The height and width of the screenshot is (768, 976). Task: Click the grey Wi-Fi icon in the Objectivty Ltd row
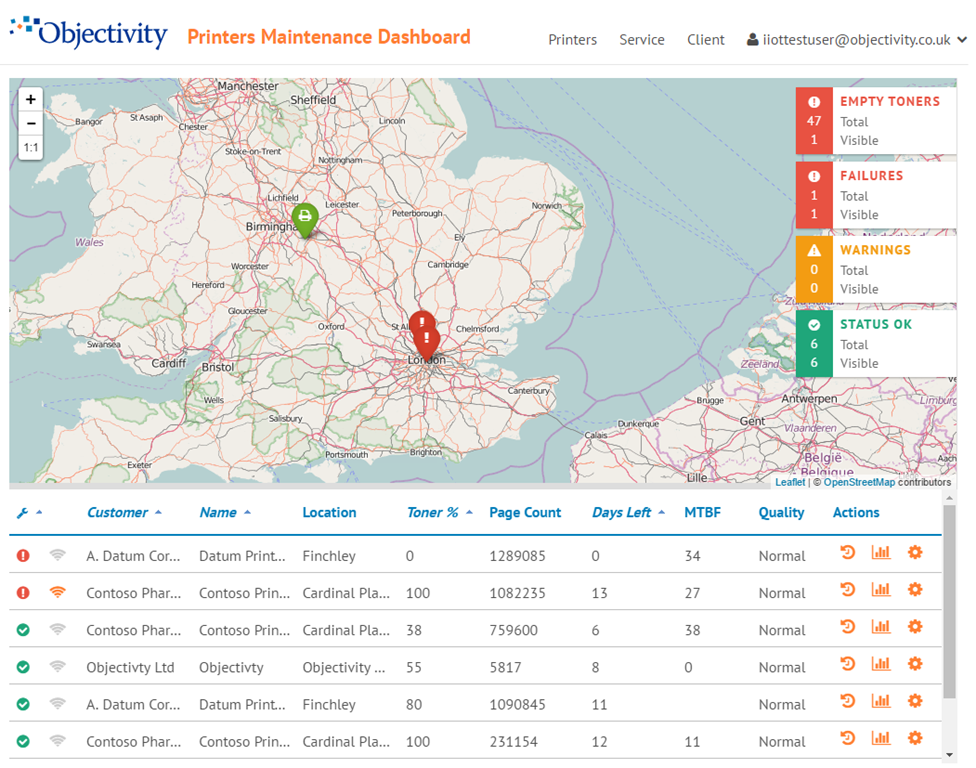(57, 667)
